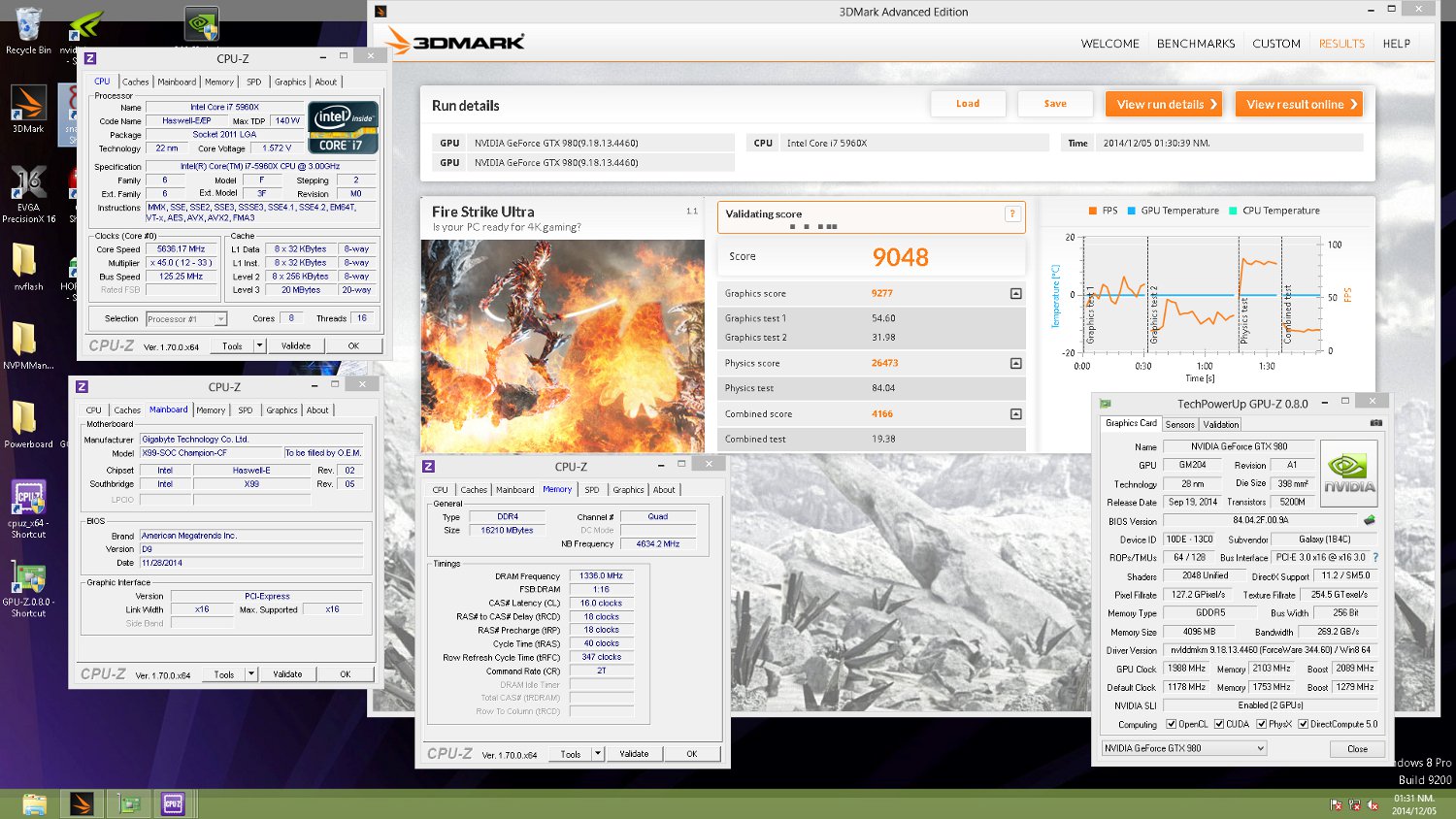
Task: Go to WELCOME in 3DMark menu
Action: point(1110,44)
